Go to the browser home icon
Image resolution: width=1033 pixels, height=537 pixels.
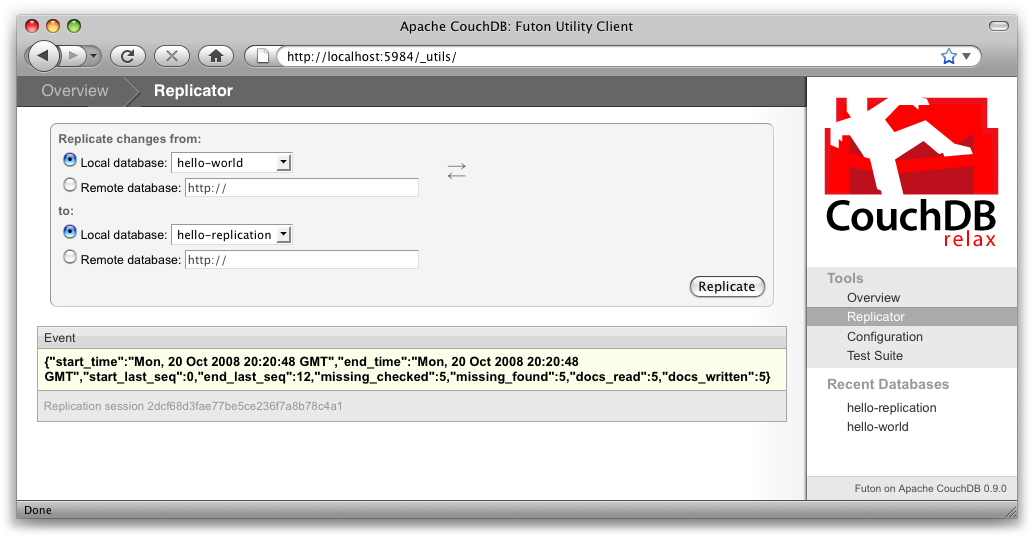pyautogui.click(x=216, y=56)
